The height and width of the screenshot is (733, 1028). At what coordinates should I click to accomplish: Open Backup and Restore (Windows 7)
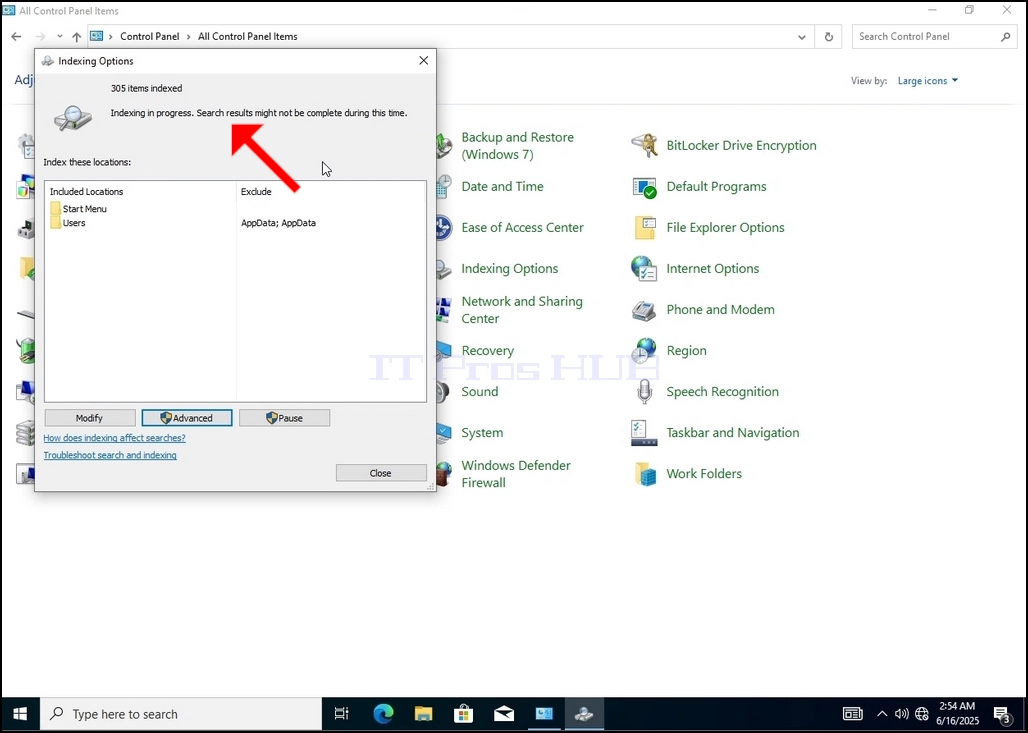[x=517, y=146]
